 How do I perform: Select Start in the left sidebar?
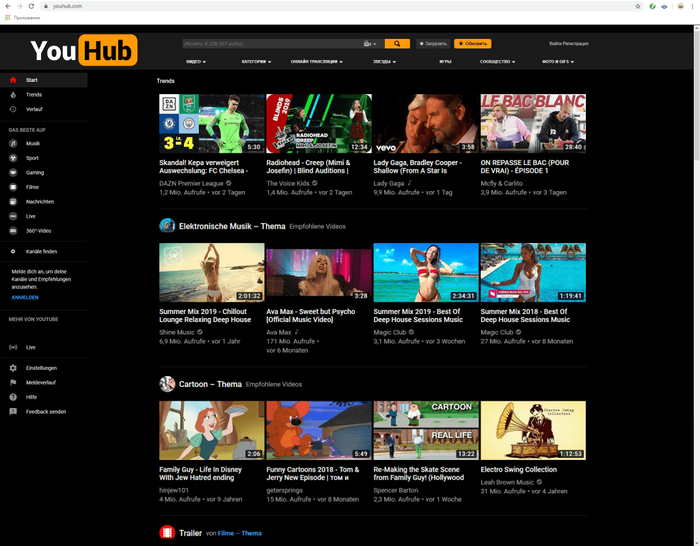point(32,80)
